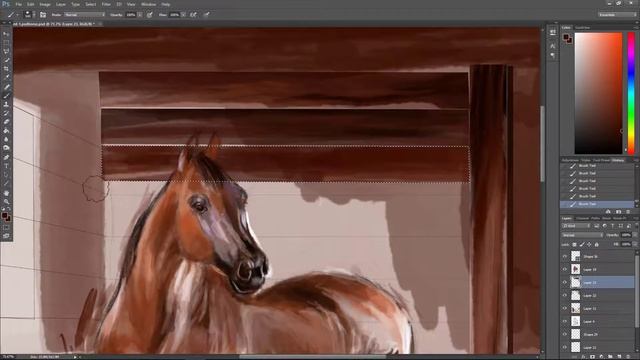Enable airbrush mode in options bar
640x360 pixels.
click(x=193, y=15)
